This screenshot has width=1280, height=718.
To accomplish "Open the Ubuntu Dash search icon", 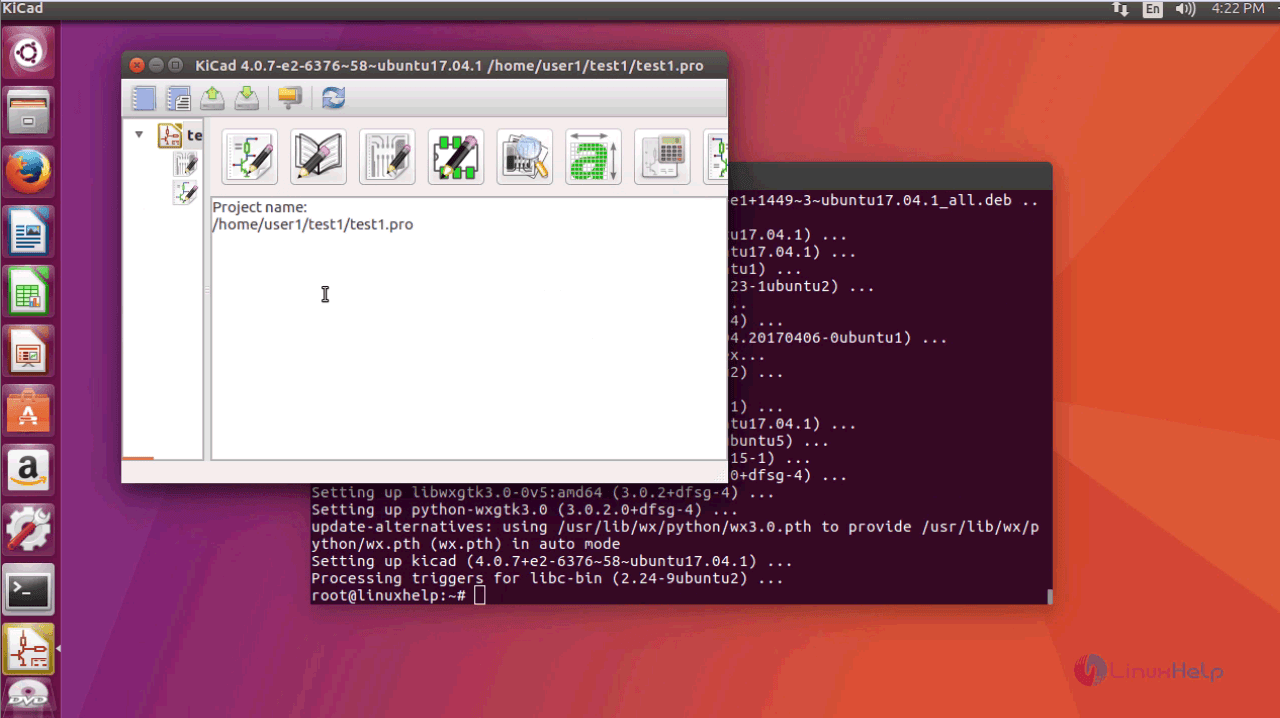I will click(x=30, y=51).
